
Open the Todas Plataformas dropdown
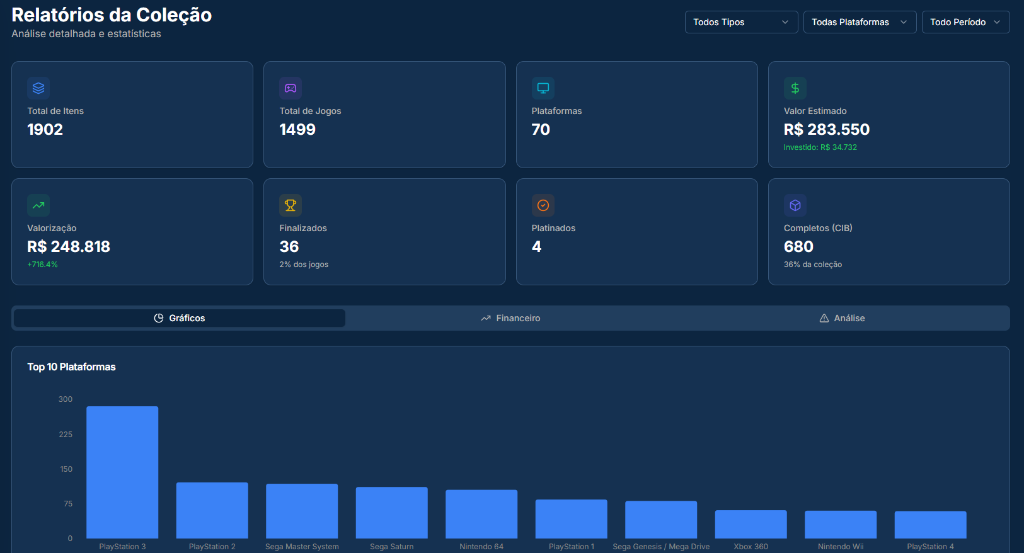[x=859, y=22]
